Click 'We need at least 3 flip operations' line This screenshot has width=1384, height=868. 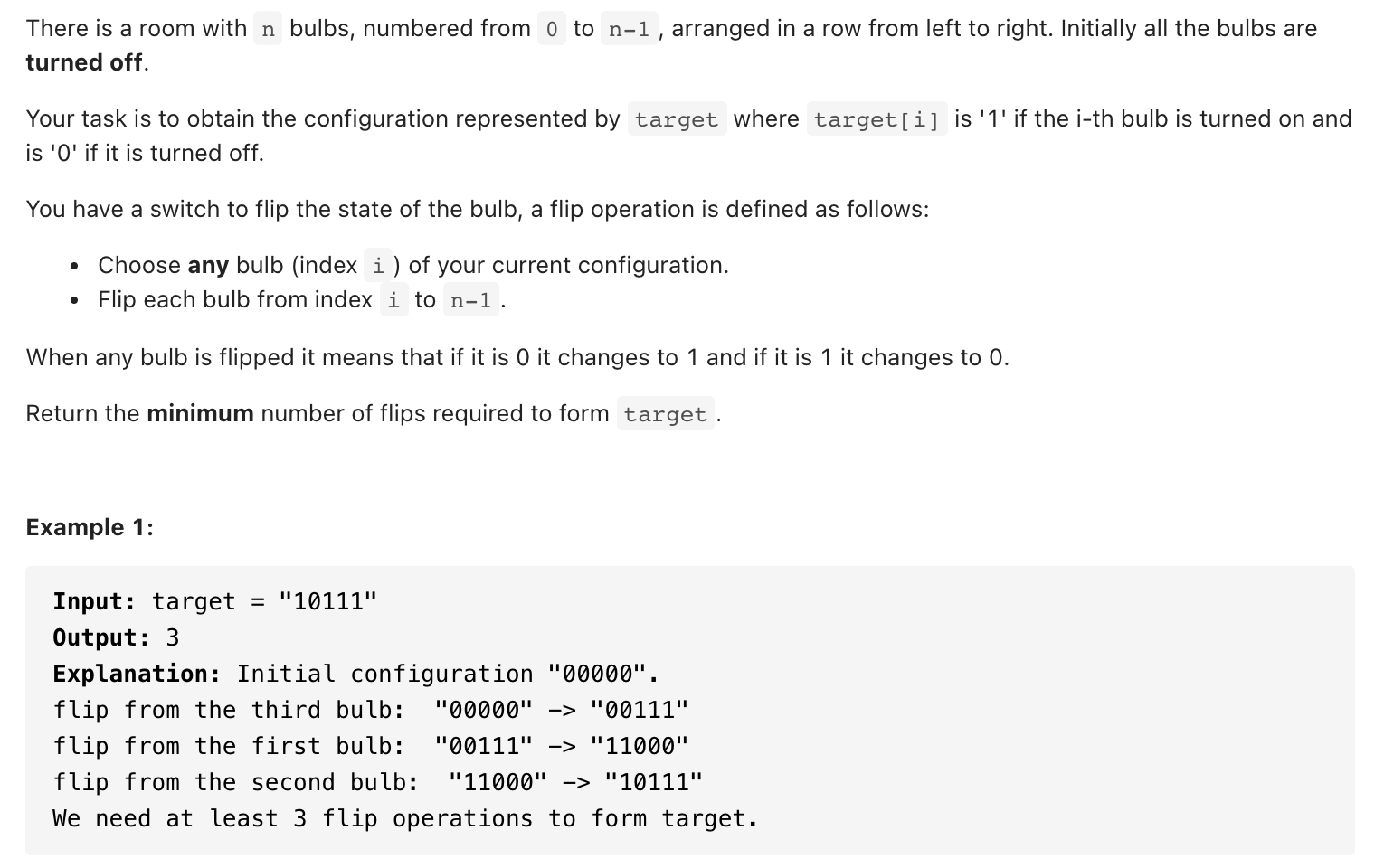[405, 818]
